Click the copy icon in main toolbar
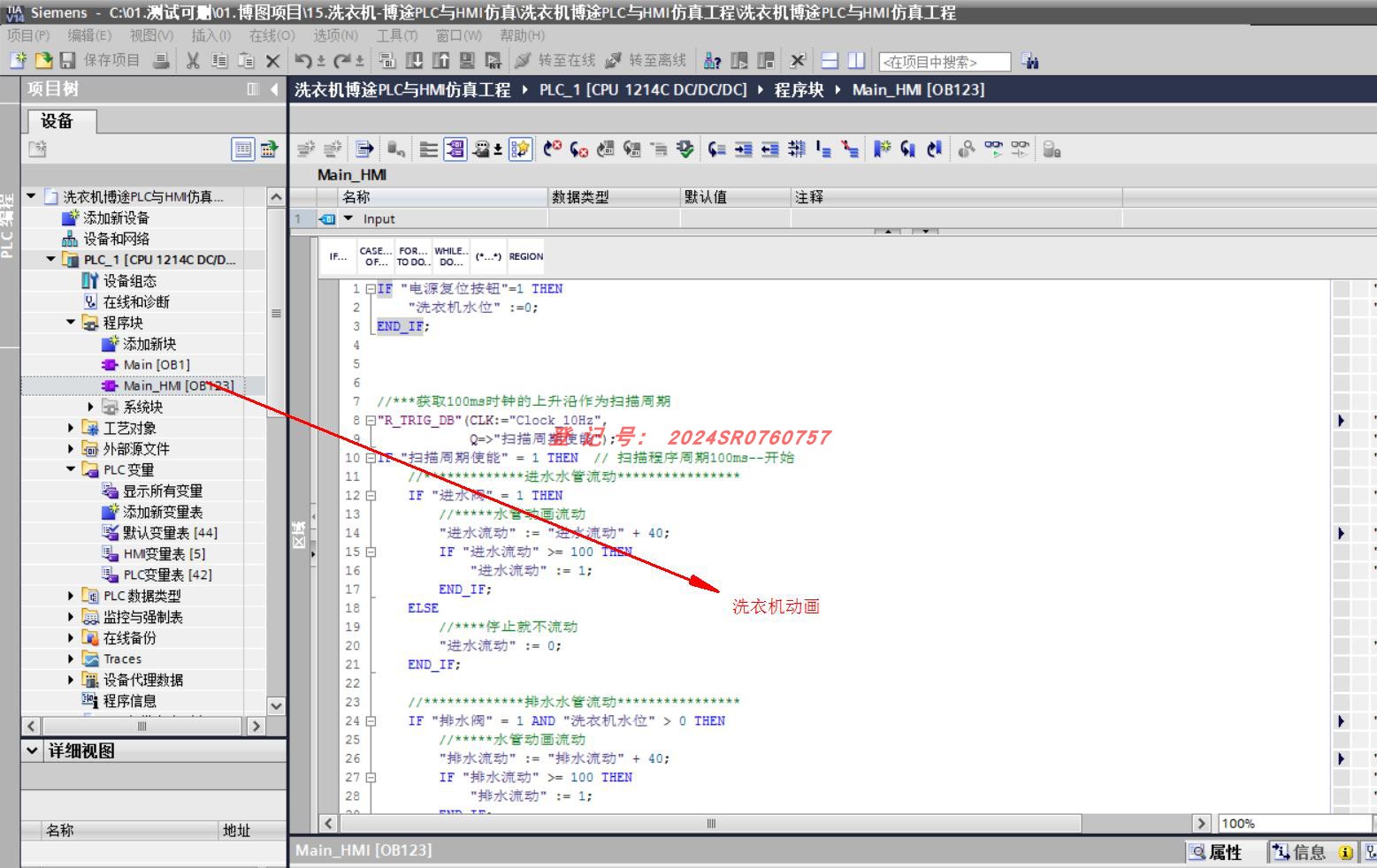The height and width of the screenshot is (868, 1377). pyautogui.click(x=219, y=60)
